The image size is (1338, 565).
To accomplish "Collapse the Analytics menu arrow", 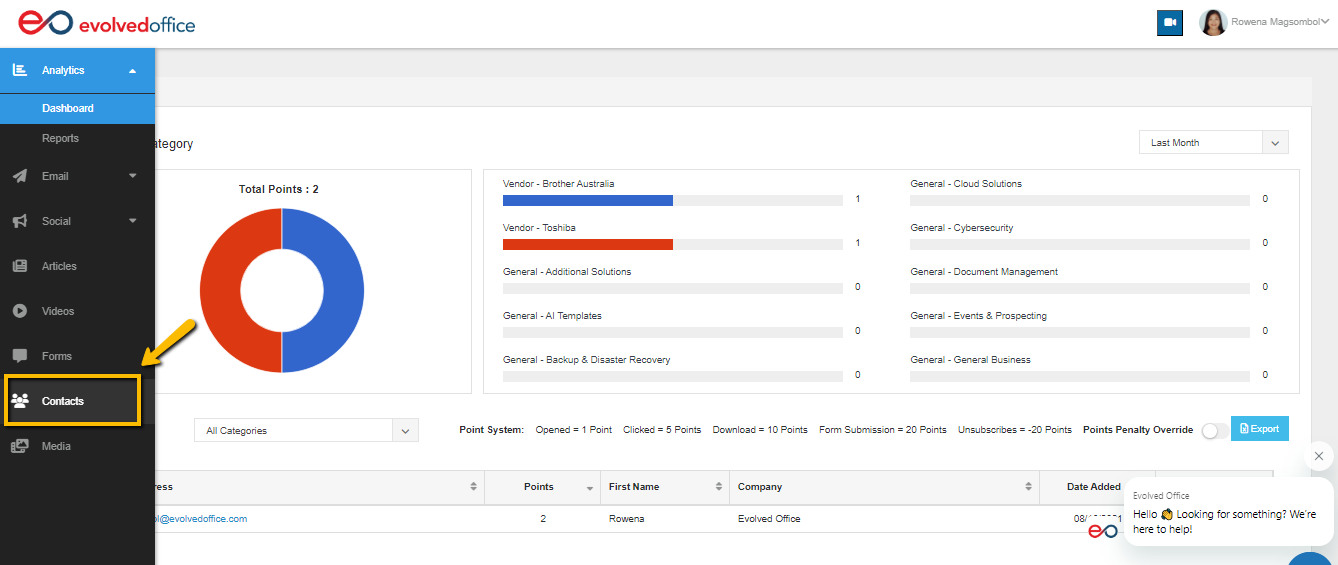I will coord(133,71).
